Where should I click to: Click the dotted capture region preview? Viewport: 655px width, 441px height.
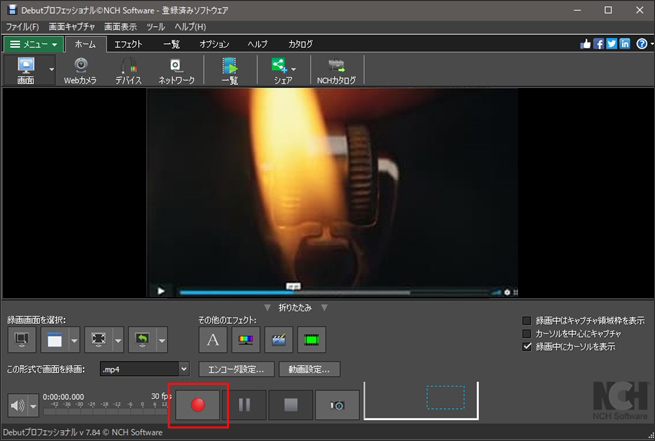pos(445,398)
